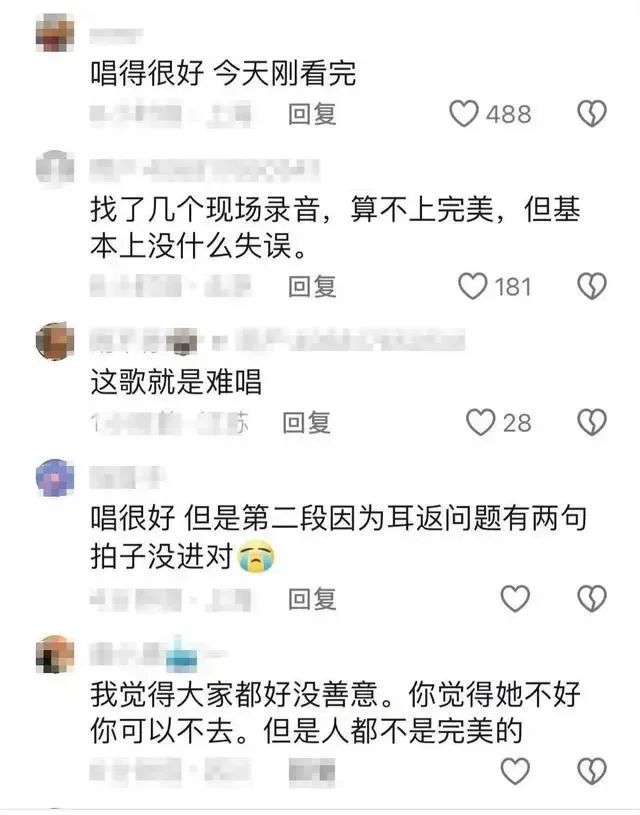640x815 pixels.
Task: Dislike the '这歌就是难唱' comment
Action: [x=592, y=422]
